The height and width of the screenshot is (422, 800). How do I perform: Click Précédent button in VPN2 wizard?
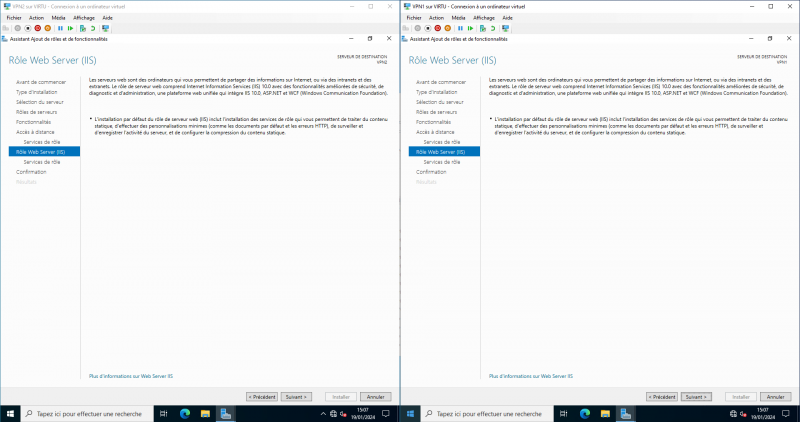262,397
